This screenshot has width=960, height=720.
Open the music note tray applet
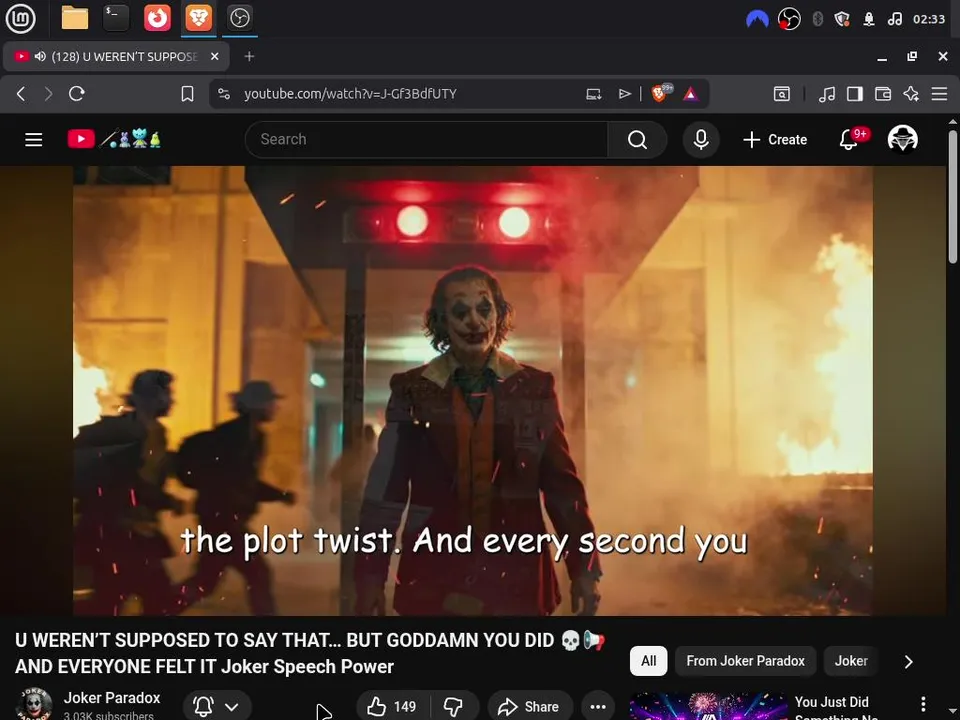tap(894, 20)
